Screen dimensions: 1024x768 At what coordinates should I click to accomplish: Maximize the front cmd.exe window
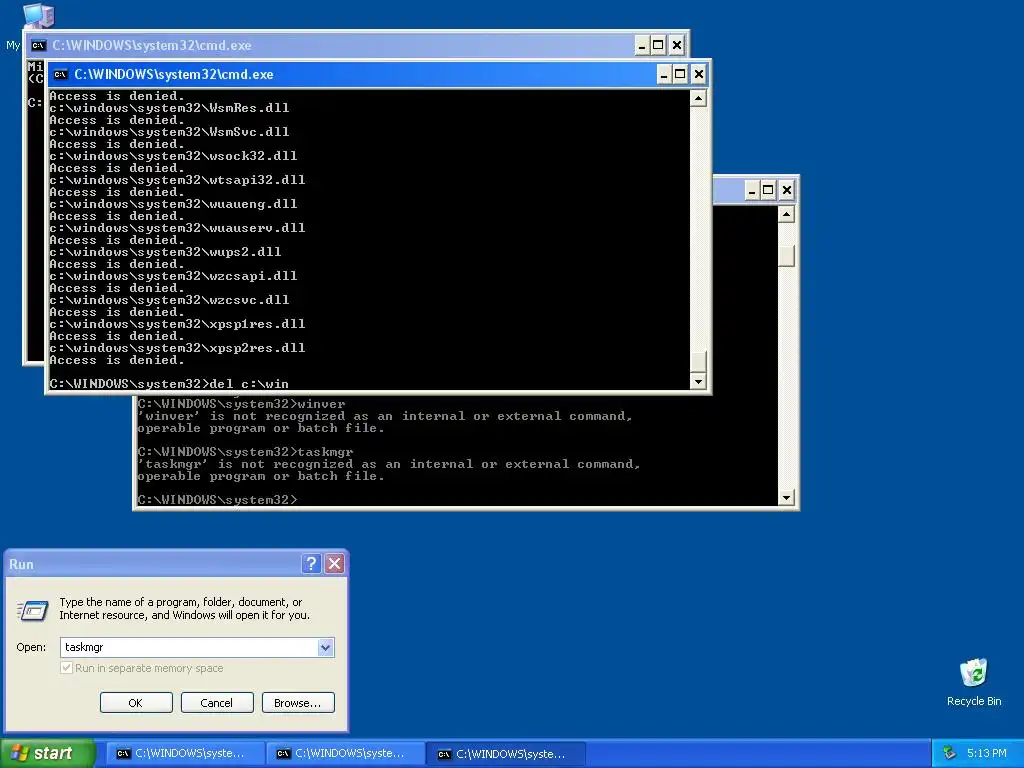tap(680, 74)
